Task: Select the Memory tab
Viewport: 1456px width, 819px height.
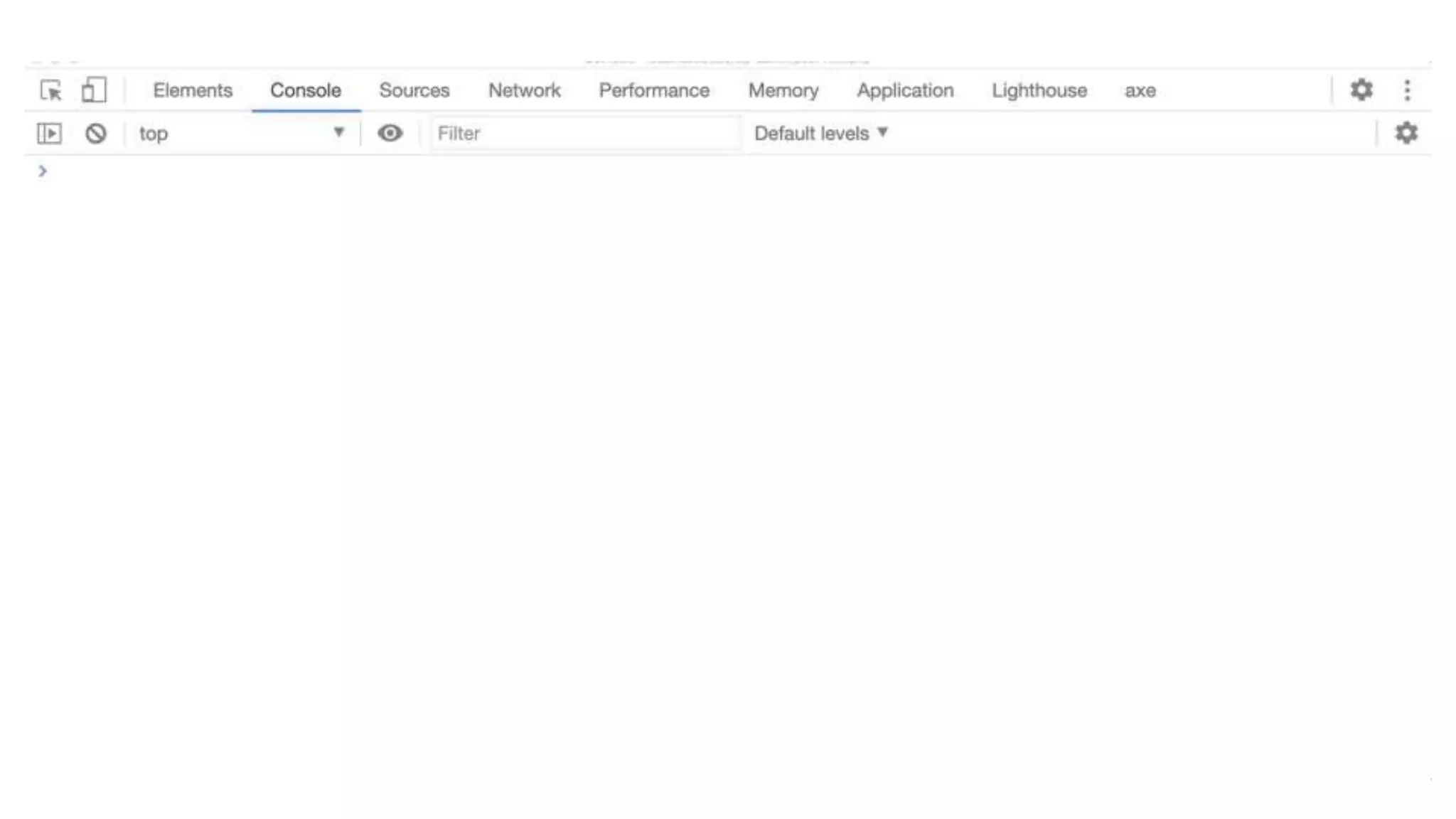Action: (x=783, y=90)
